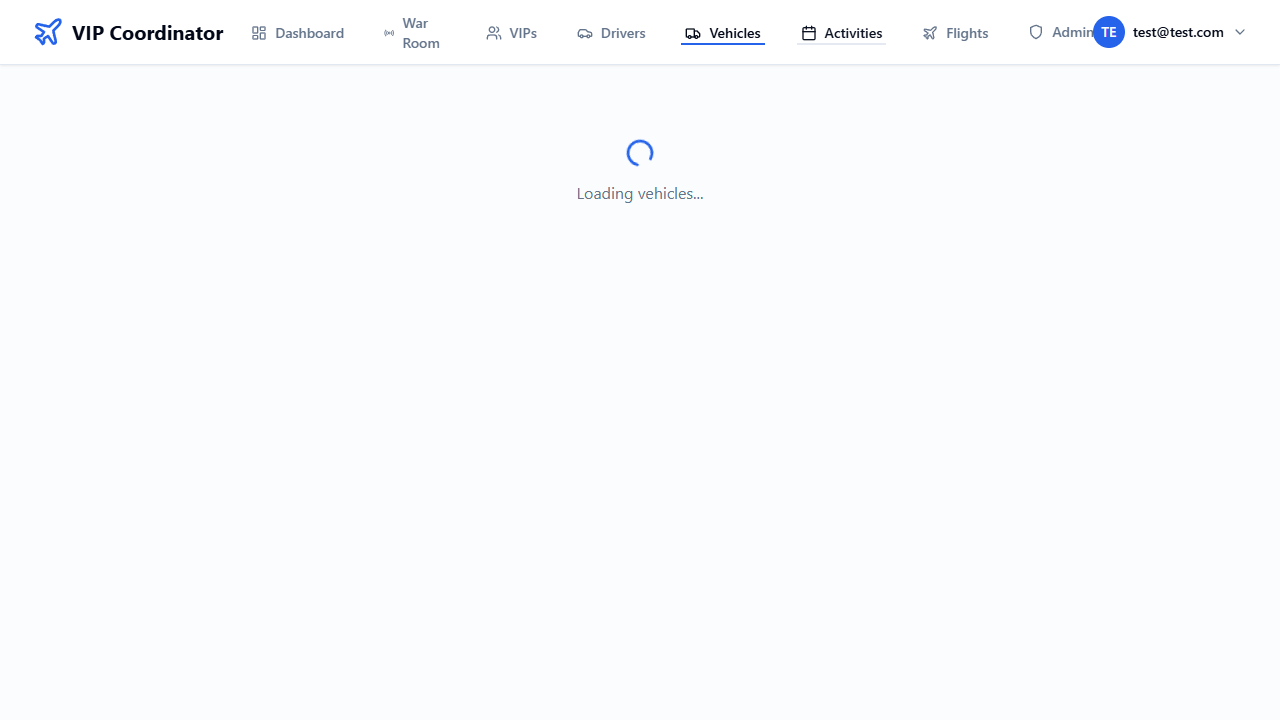Expand the user menu chevron
Image resolution: width=1280 pixels, height=720 pixels.
click(1240, 32)
